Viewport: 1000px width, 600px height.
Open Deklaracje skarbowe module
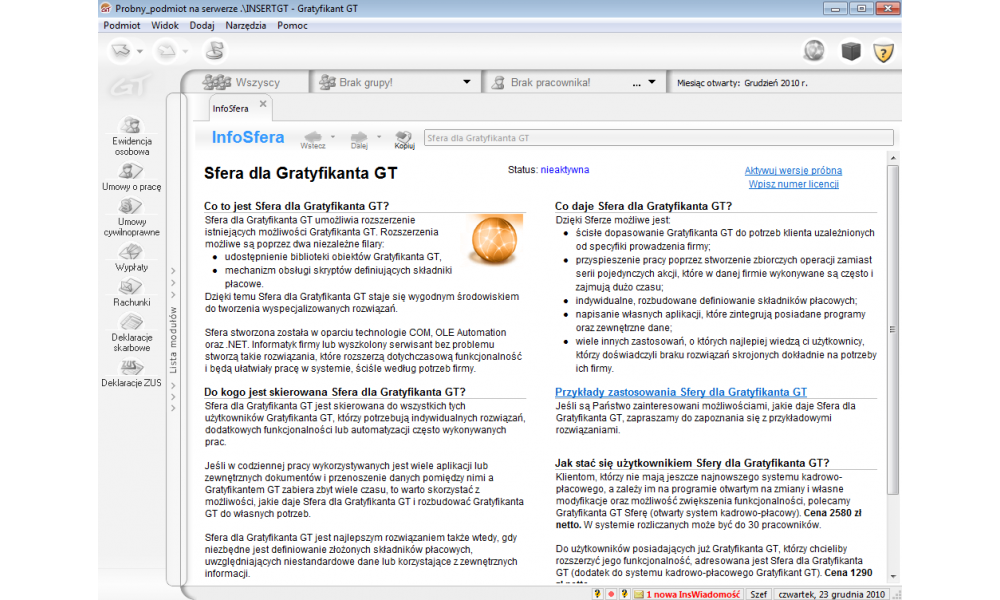tap(131, 332)
